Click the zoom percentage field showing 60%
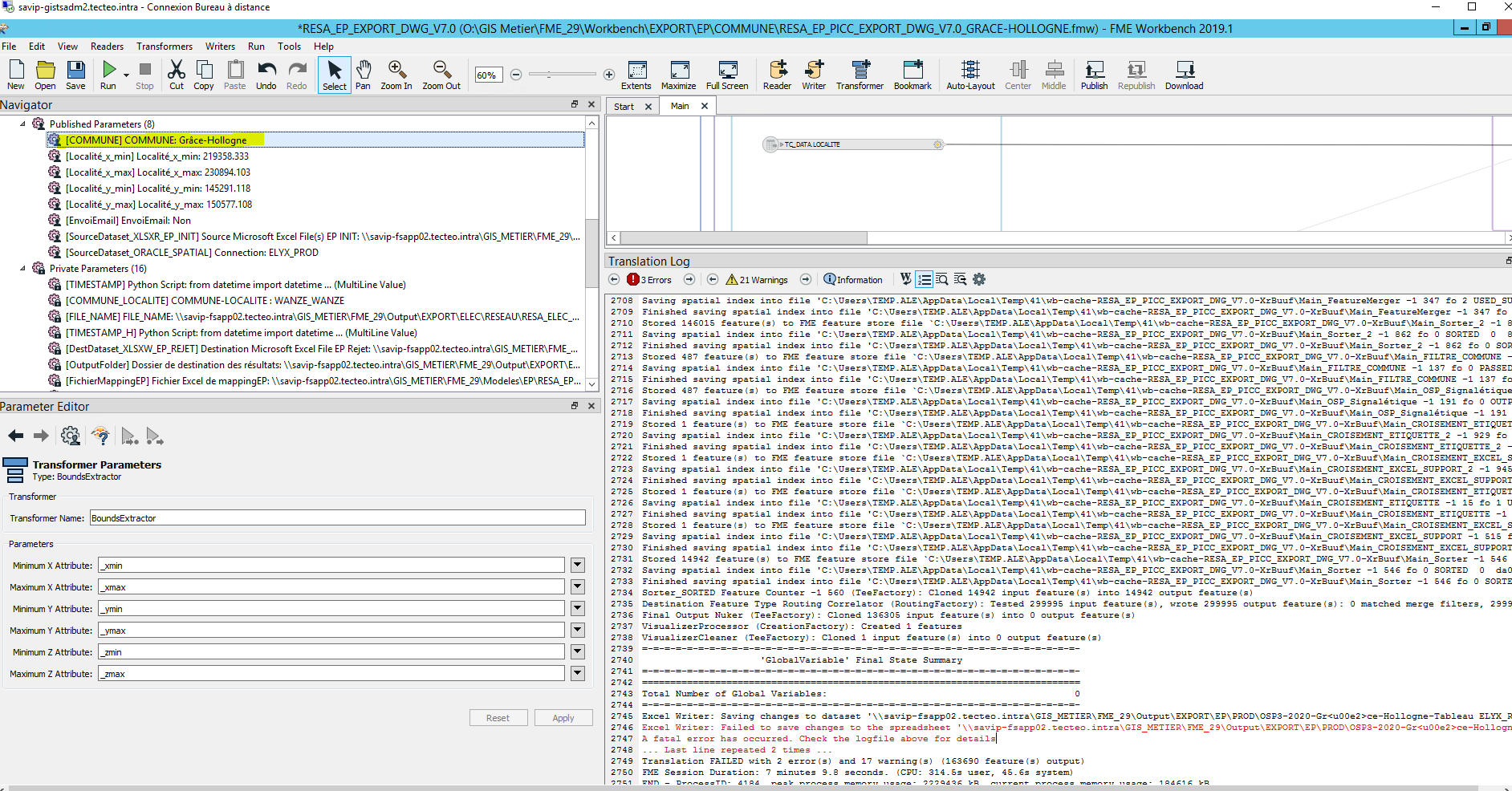The width and height of the screenshot is (1512, 791). coord(489,75)
